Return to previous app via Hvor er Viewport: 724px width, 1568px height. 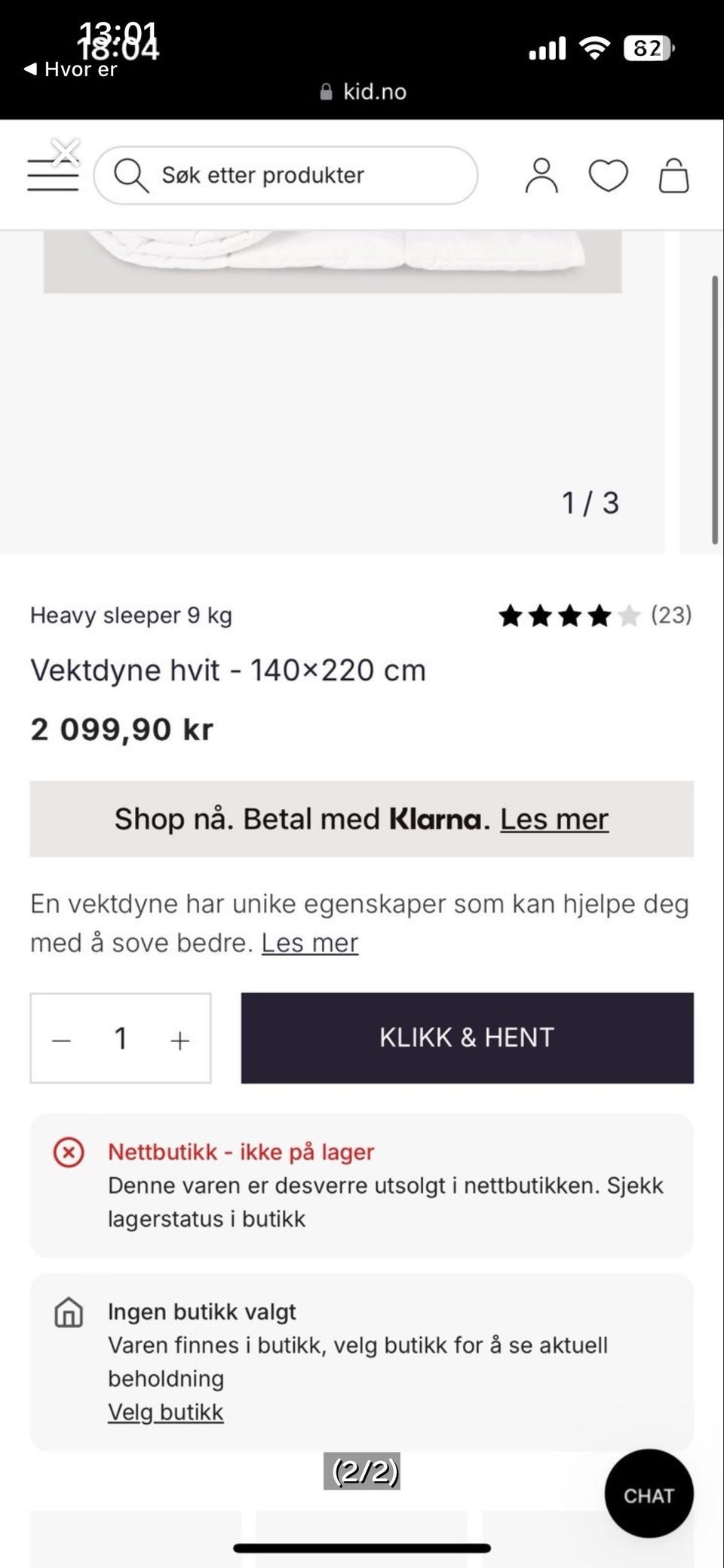70,69
